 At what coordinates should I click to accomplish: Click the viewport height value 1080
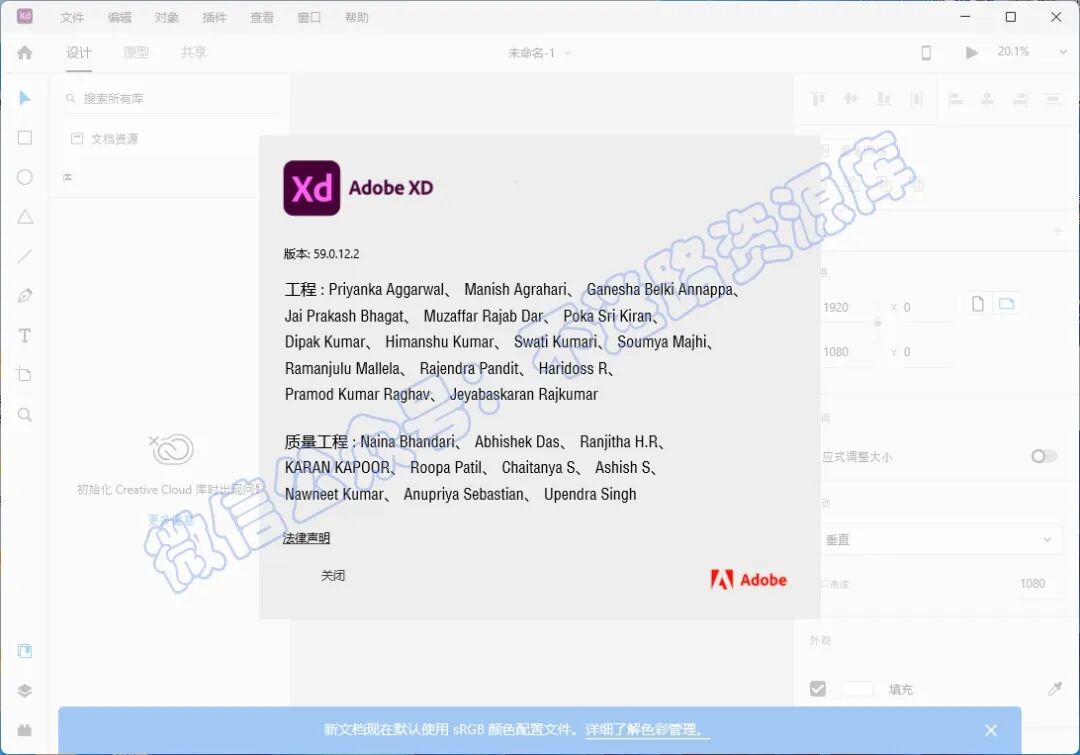click(1032, 583)
